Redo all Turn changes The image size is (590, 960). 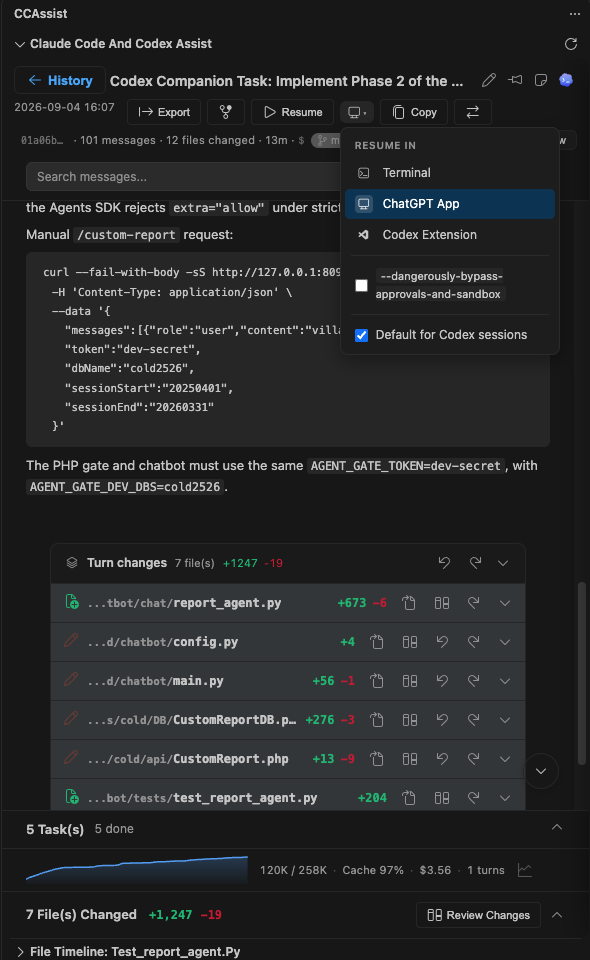click(x=475, y=563)
